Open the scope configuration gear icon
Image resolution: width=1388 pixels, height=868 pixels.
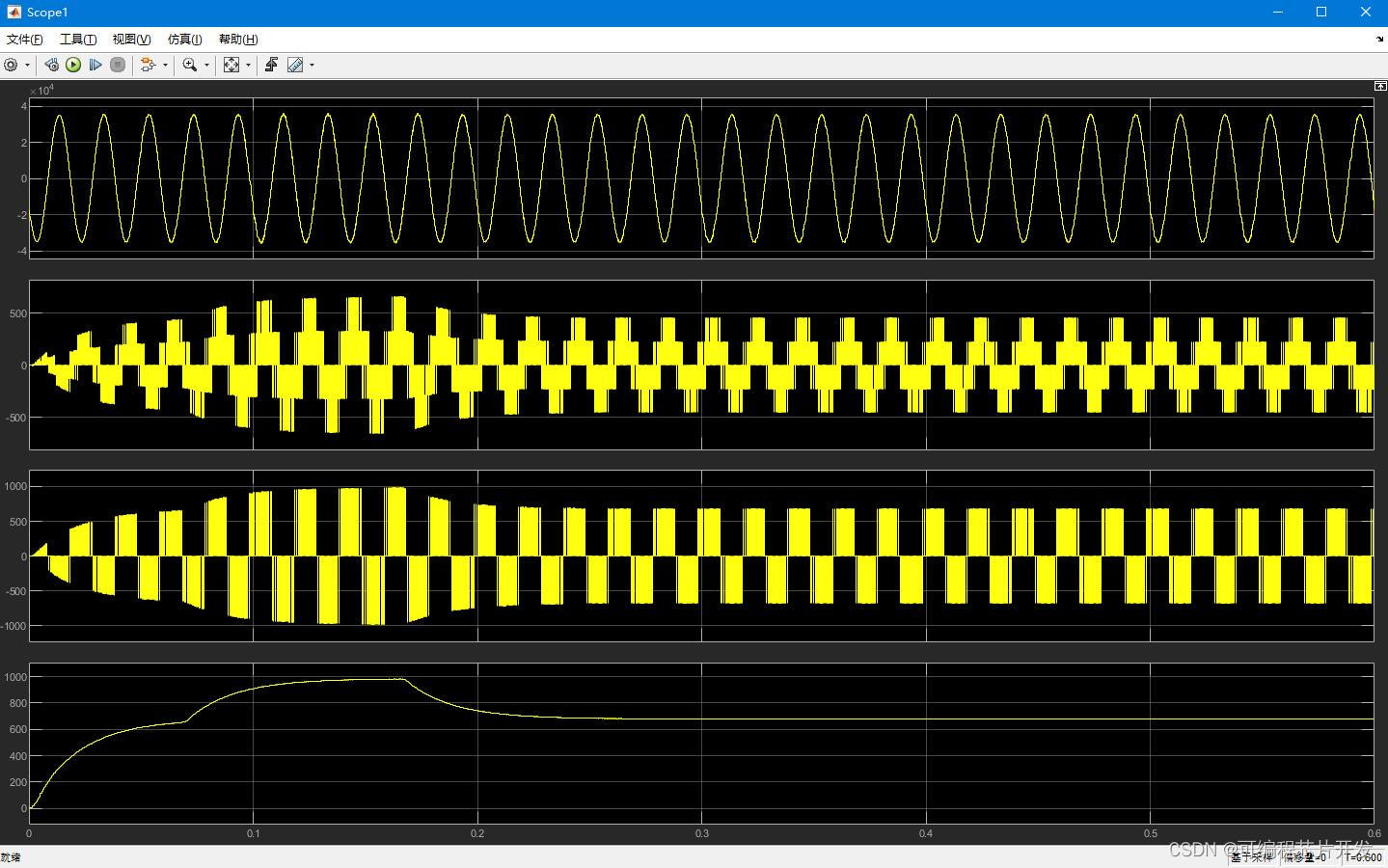[x=11, y=65]
